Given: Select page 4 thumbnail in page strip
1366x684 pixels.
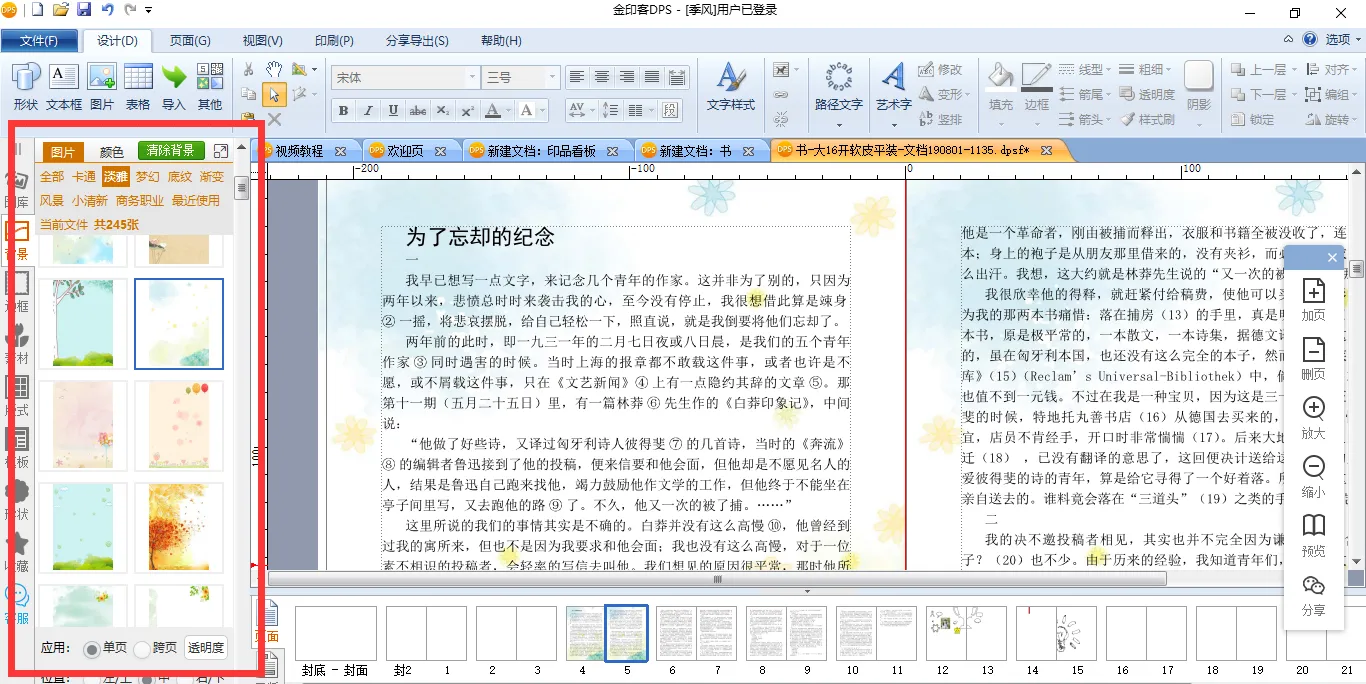Looking at the screenshot, I should coord(585,633).
